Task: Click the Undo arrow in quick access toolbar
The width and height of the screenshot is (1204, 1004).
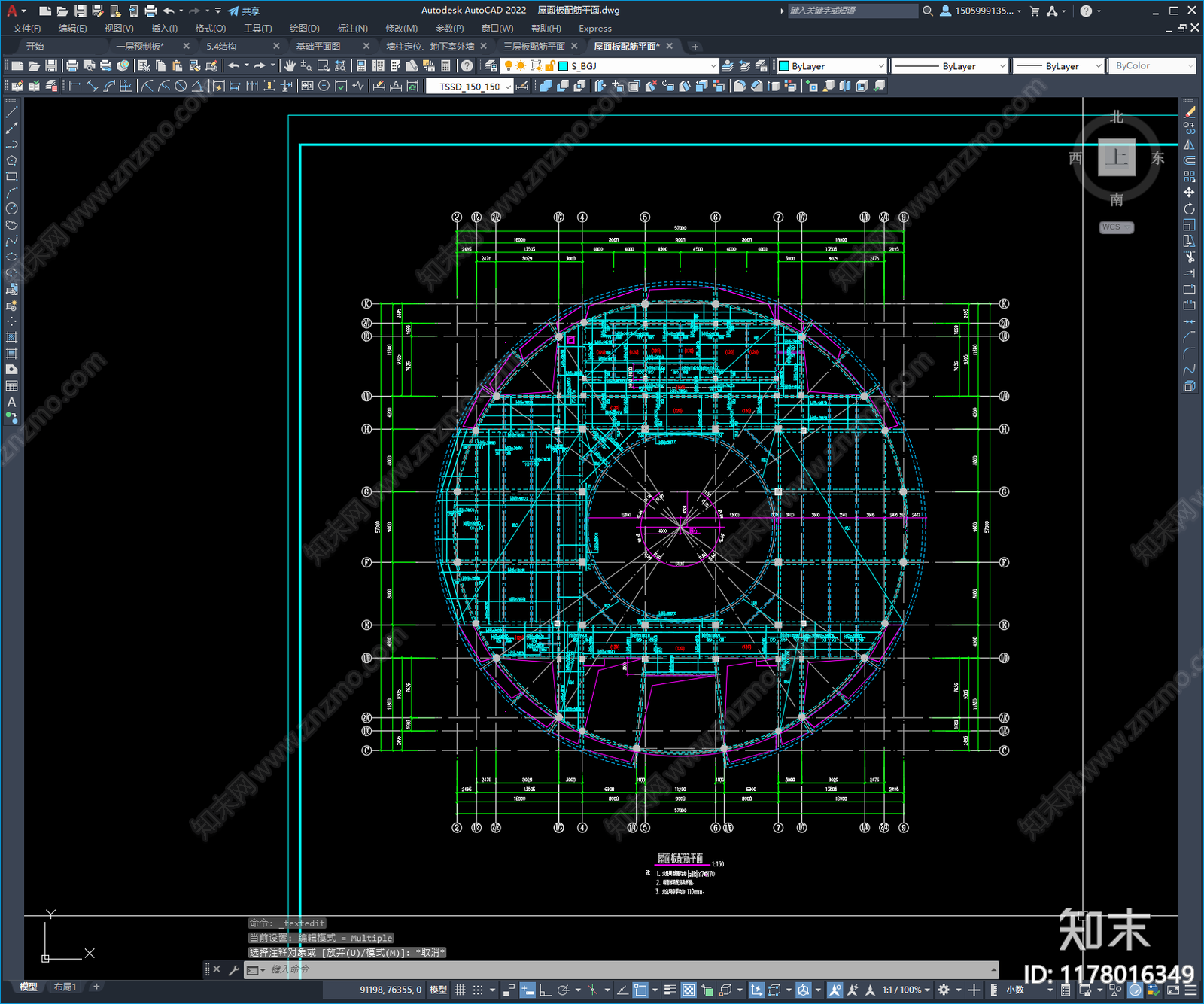Action: 169,11
